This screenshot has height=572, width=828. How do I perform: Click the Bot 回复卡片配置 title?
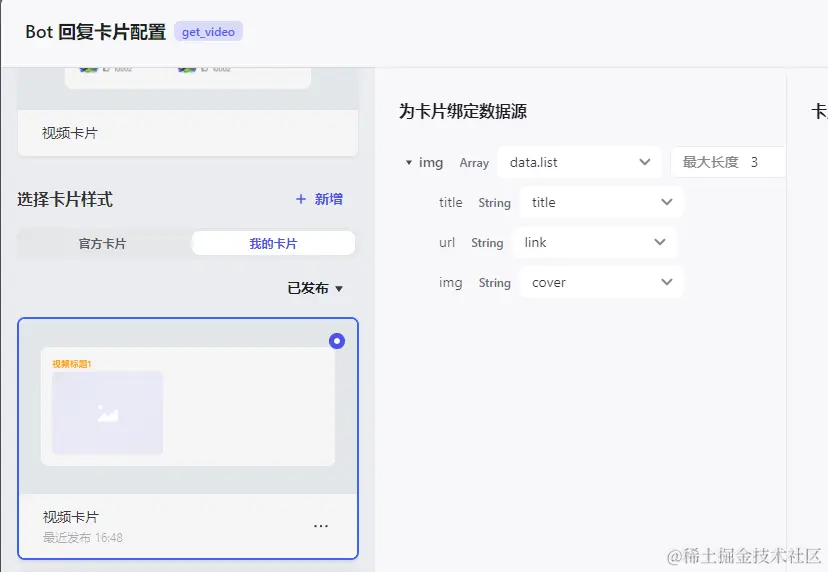point(96,32)
